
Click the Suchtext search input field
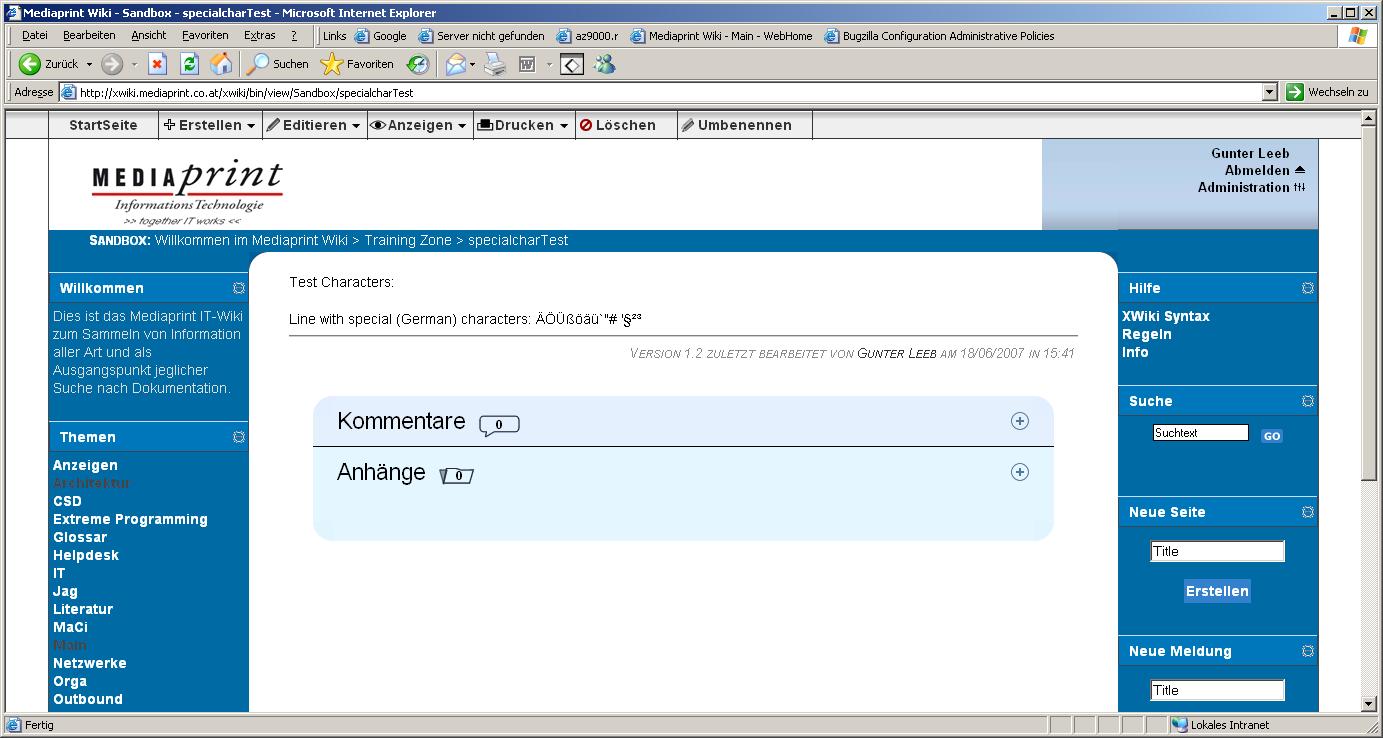tap(1201, 433)
